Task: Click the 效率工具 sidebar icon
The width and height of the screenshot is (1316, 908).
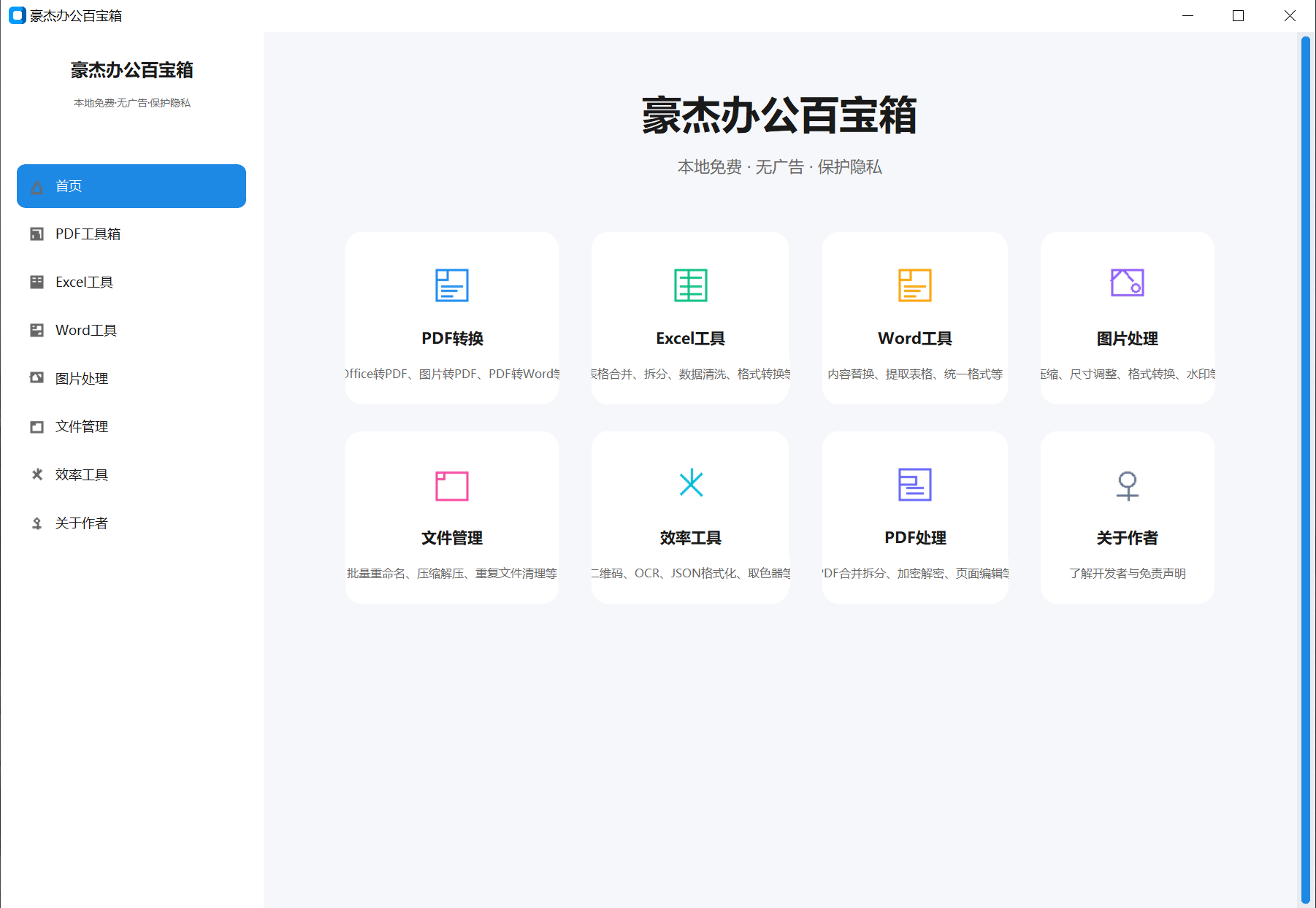Action: 37,474
